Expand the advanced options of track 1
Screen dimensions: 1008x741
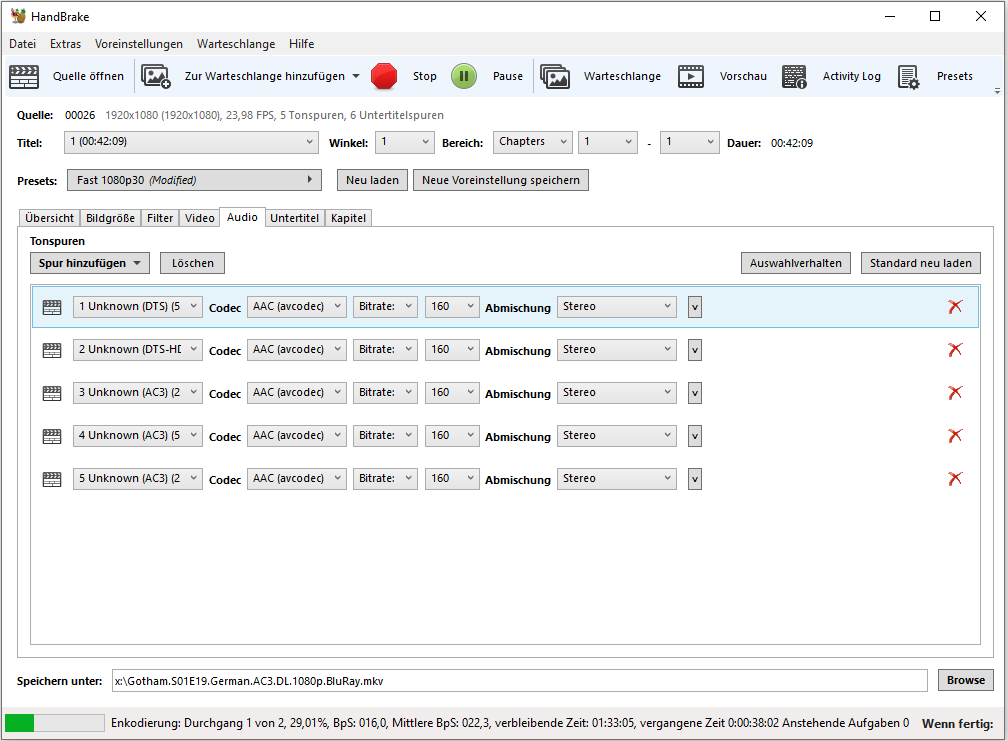coord(694,307)
